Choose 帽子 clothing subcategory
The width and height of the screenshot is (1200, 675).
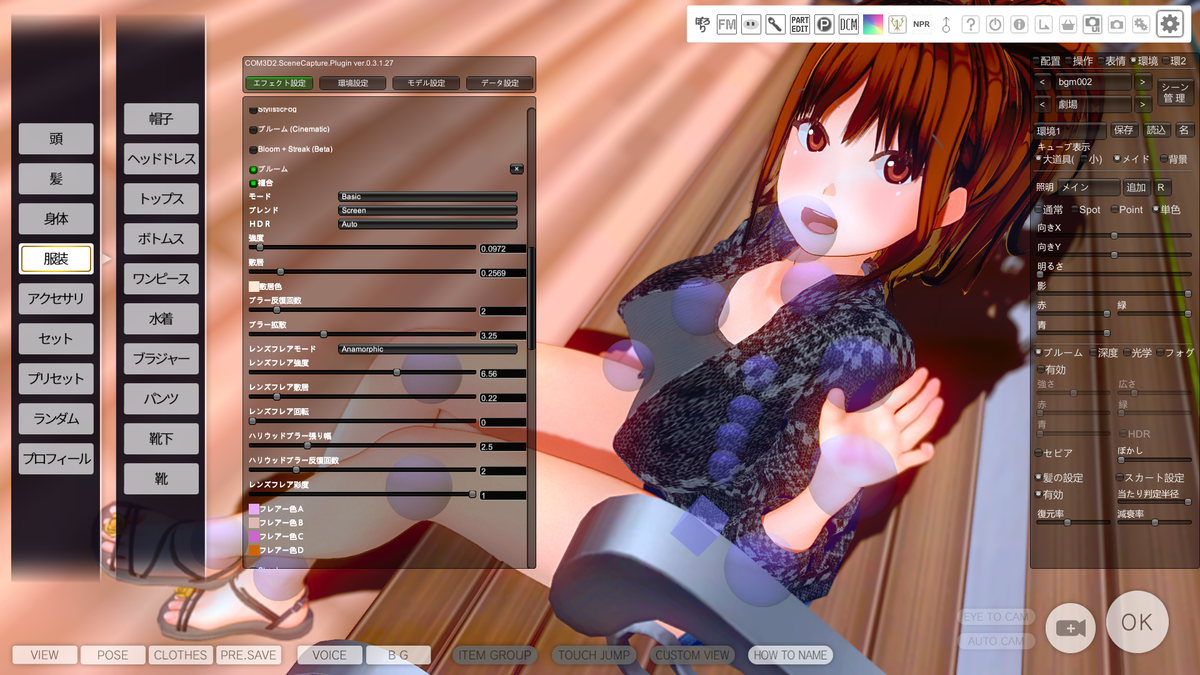[161, 119]
